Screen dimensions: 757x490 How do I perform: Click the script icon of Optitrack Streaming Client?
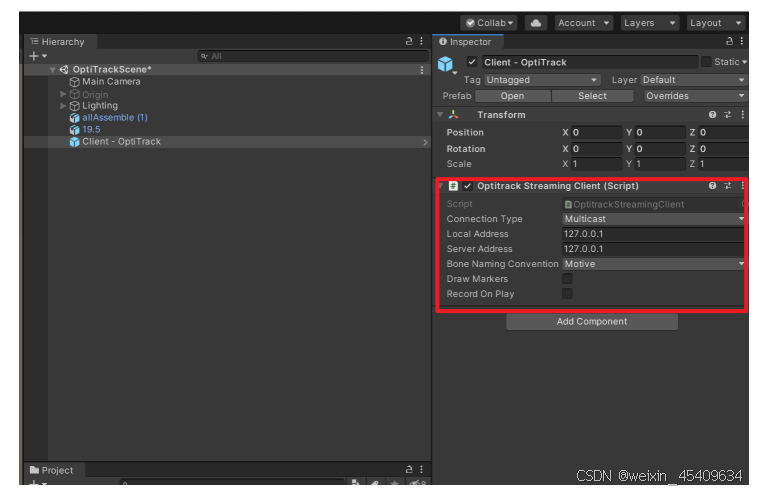[x=453, y=185]
